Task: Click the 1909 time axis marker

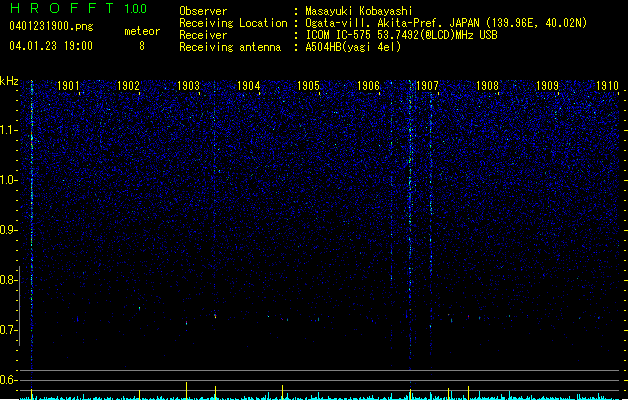Action: pyautogui.click(x=548, y=85)
